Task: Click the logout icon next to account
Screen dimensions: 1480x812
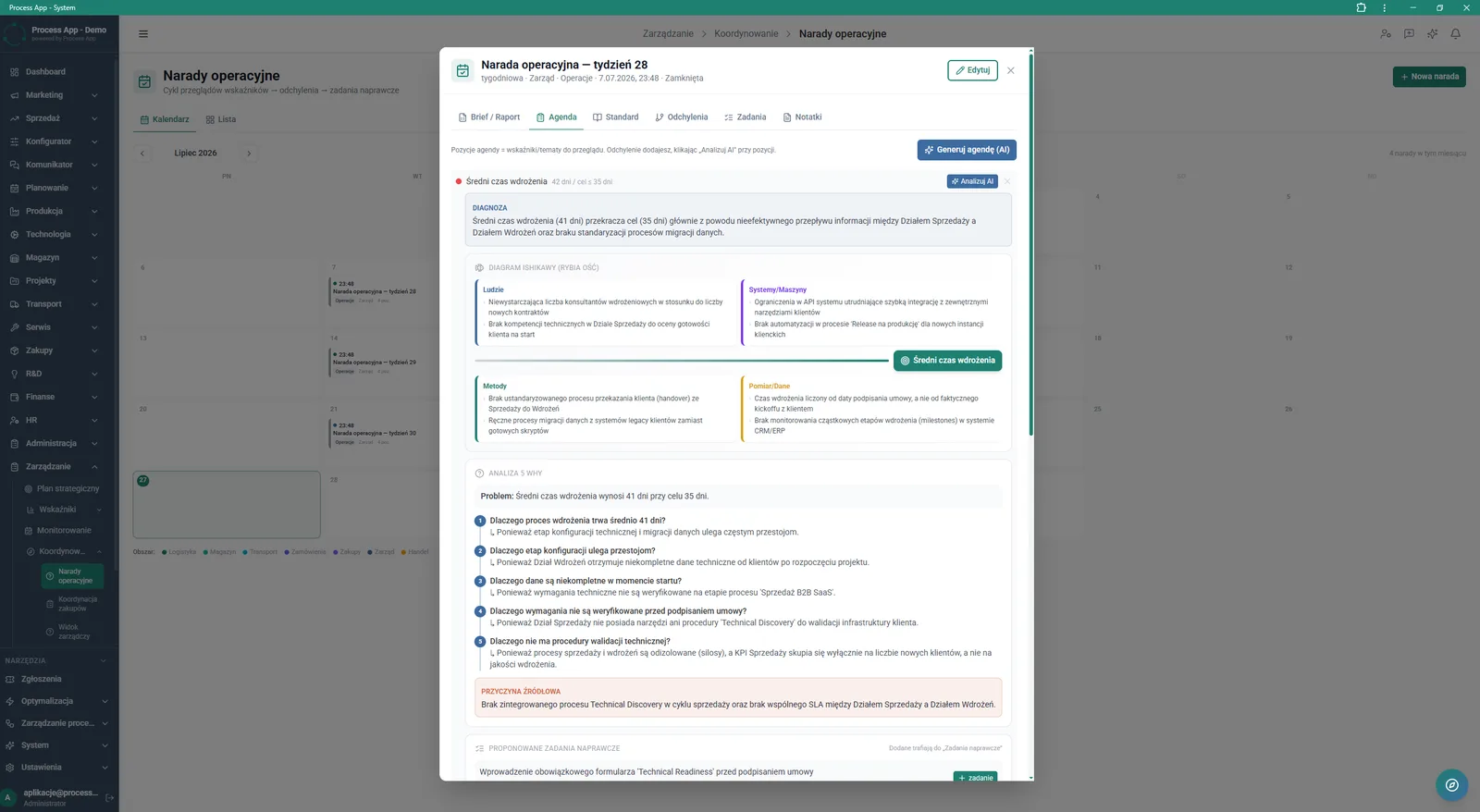Action: coord(109,797)
